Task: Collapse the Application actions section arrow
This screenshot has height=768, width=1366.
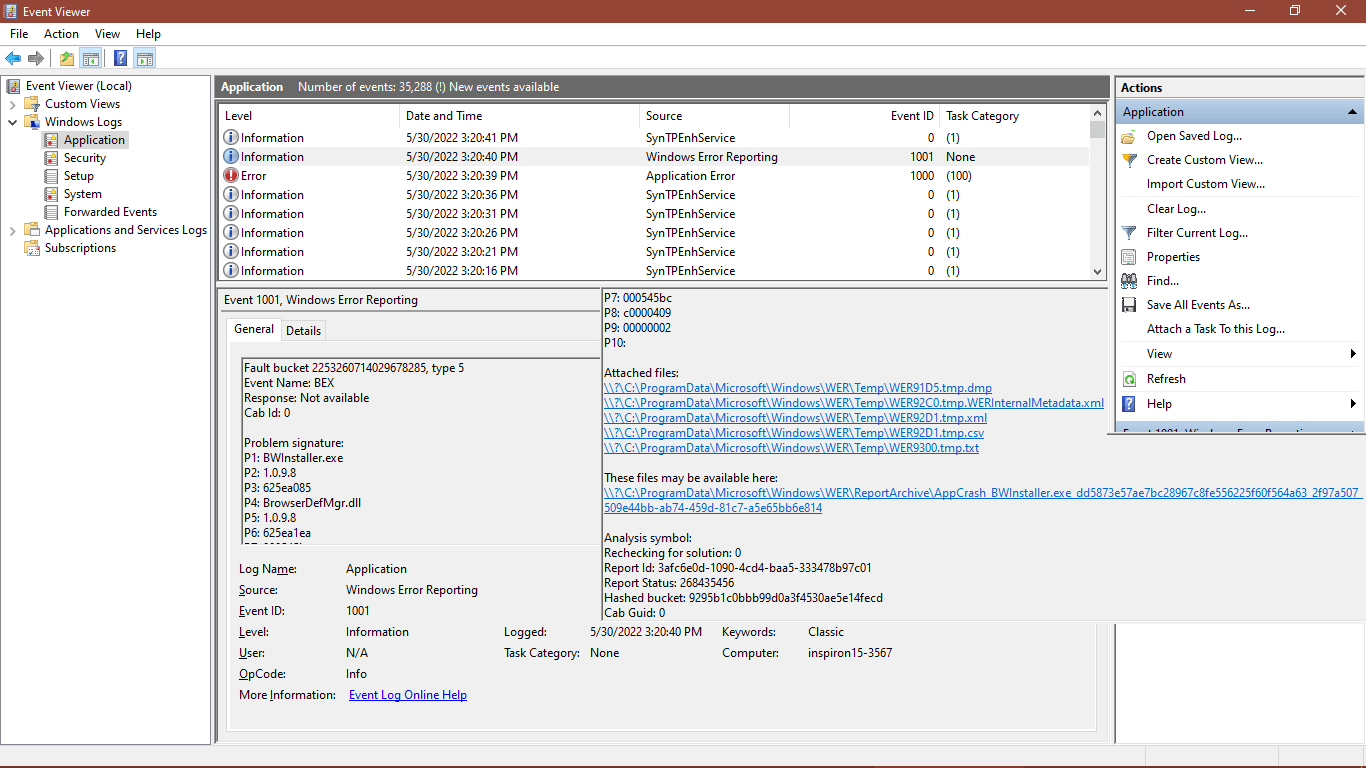Action: (1352, 112)
